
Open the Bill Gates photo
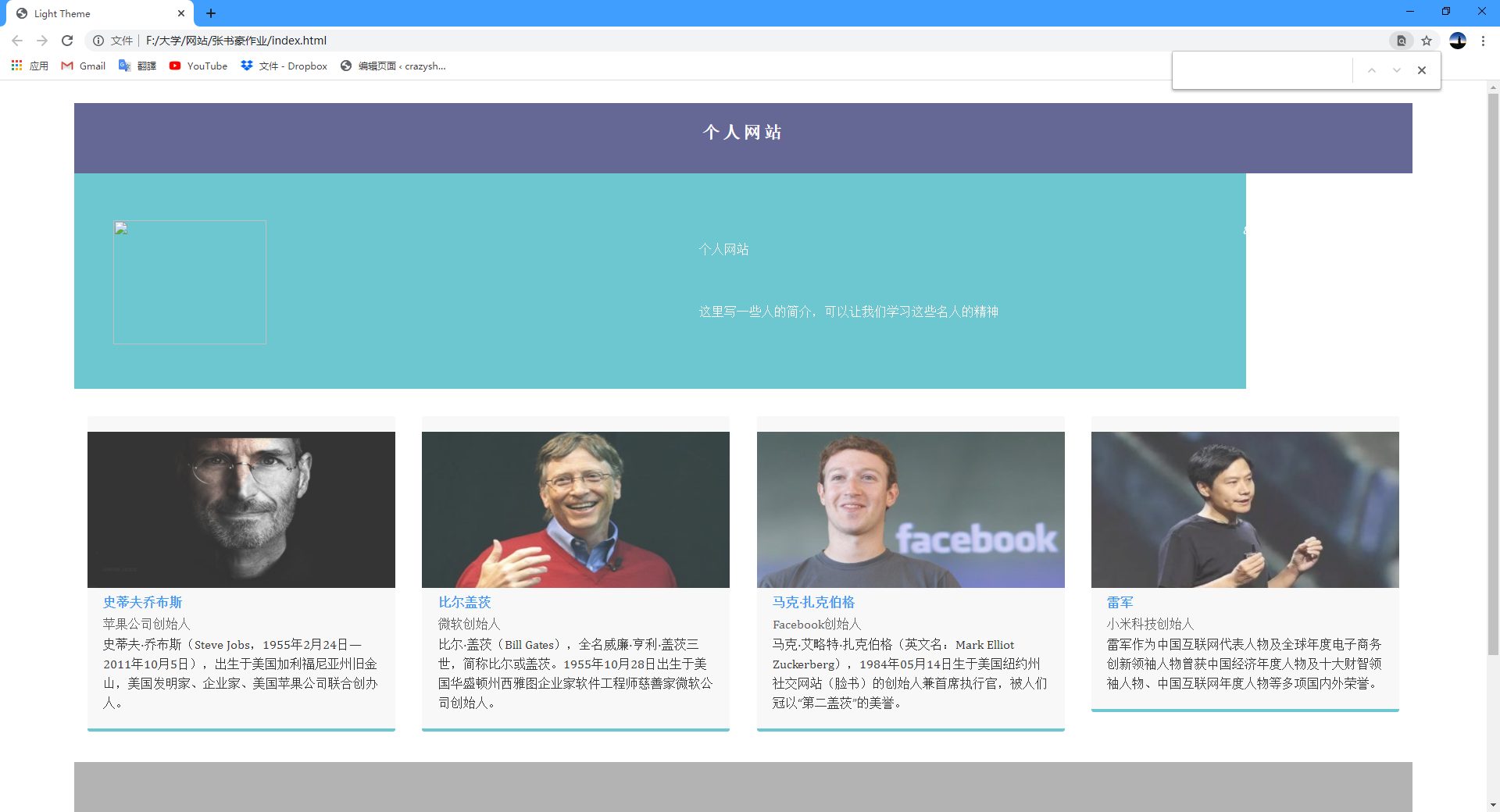(576, 509)
